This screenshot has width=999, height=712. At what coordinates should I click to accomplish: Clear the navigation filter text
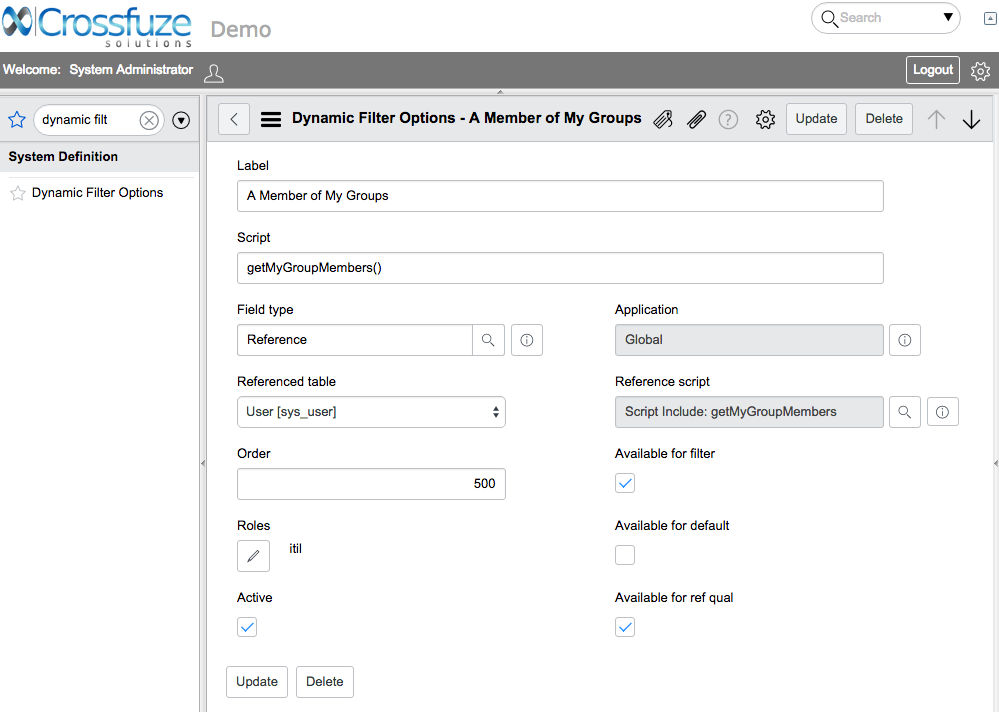click(149, 120)
